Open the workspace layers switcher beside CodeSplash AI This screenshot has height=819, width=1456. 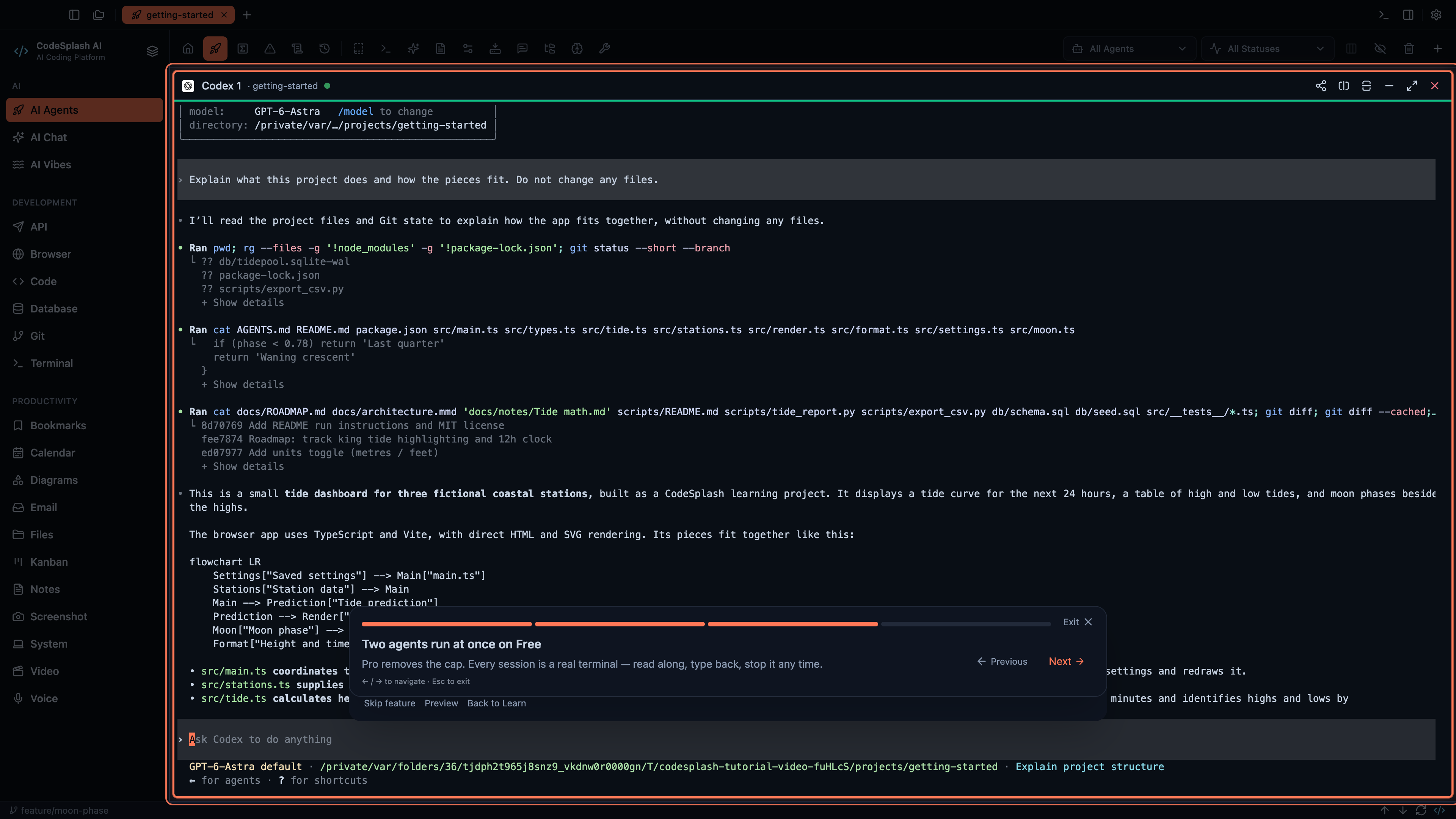click(x=152, y=51)
